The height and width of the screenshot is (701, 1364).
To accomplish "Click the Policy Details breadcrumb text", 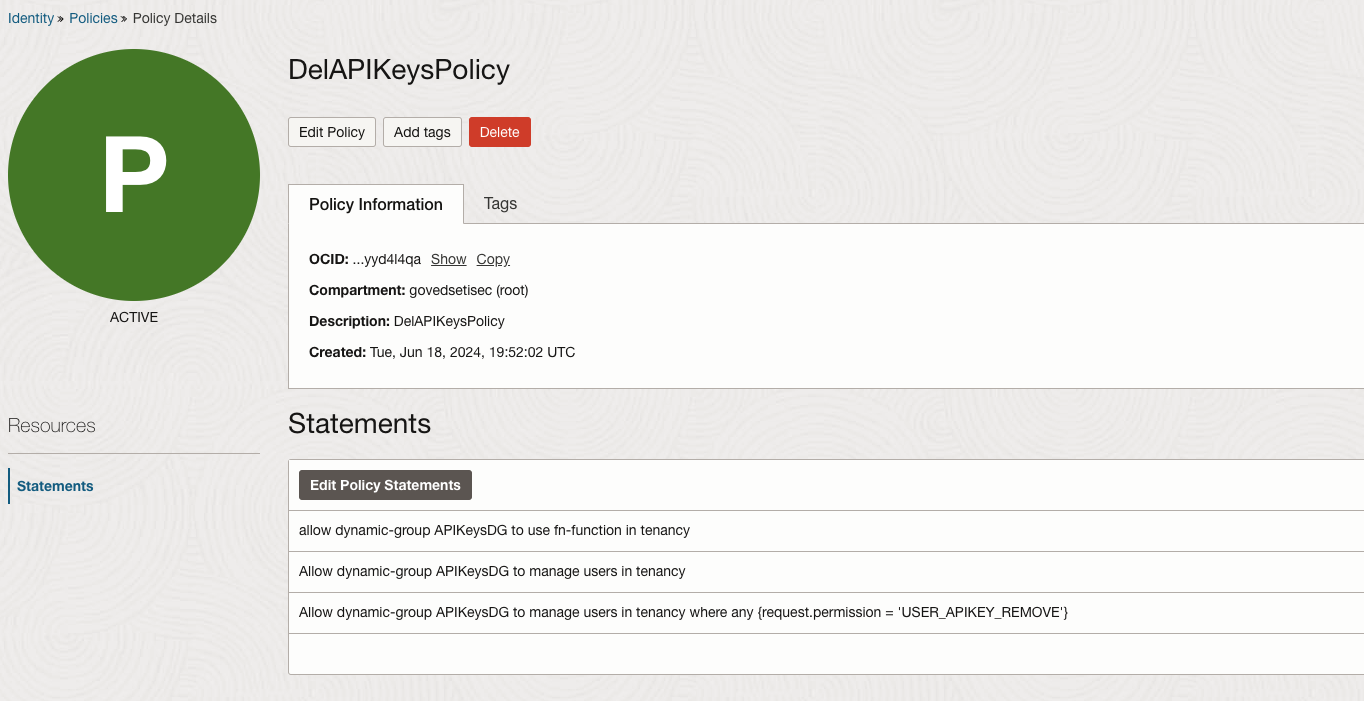I will (x=175, y=17).
